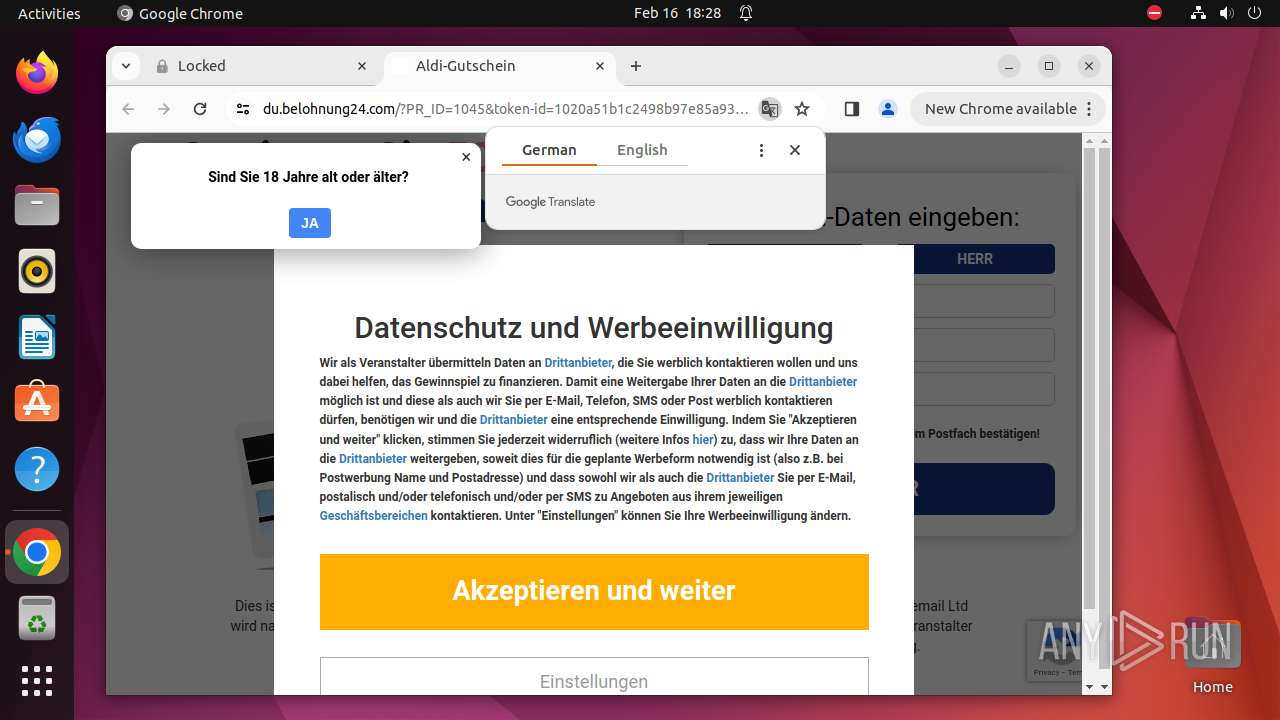Viewport: 1280px width, 720px height.
Task: Close the Google Translate popup
Action: click(x=795, y=150)
